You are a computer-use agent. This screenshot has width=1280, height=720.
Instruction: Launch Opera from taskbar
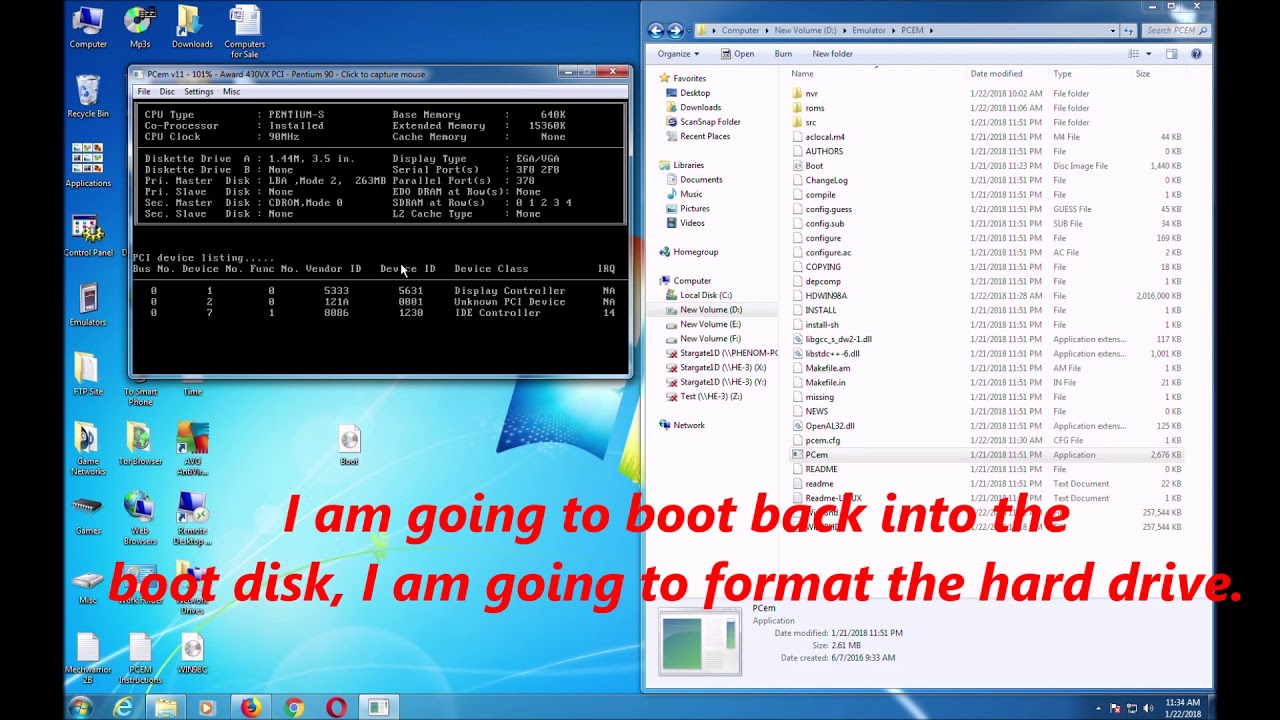(x=336, y=707)
